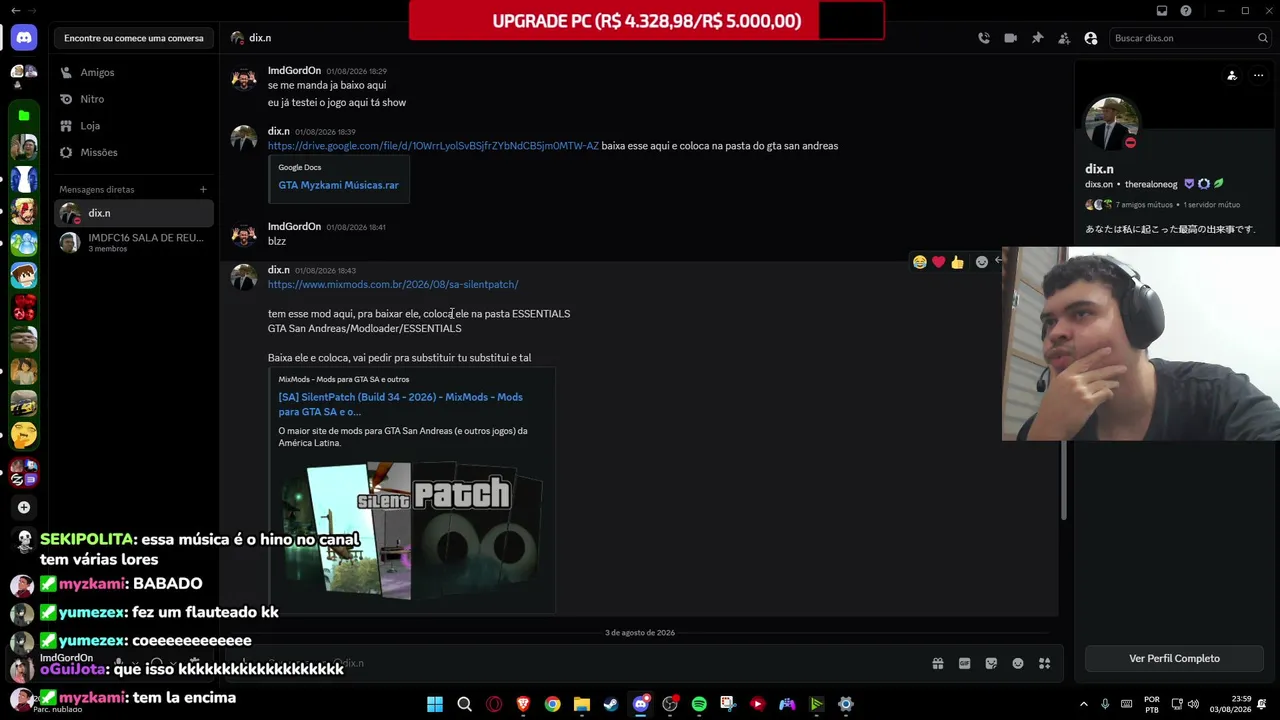The image size is (1280, 720).
Task: Click dix.n's profile avatar in side panel
Action: pos(1111,124)
